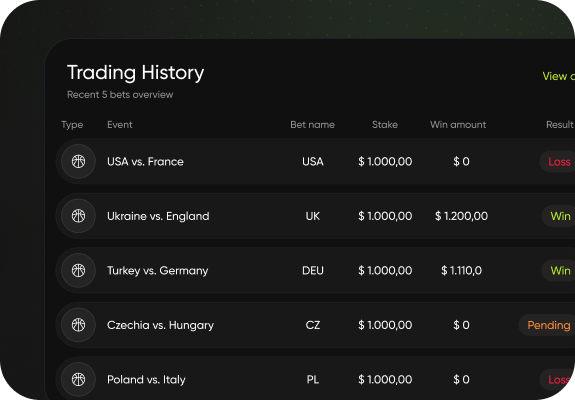Click the Bet name column header
Viewport: 575px width, 400px height.
[x=312, y=125]
